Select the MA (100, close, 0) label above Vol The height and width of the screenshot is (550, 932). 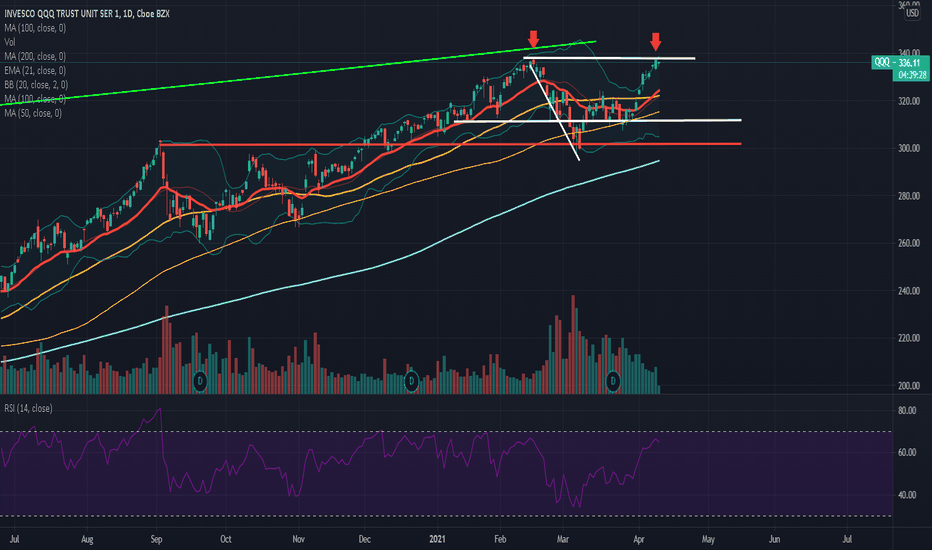click(35, 28)
